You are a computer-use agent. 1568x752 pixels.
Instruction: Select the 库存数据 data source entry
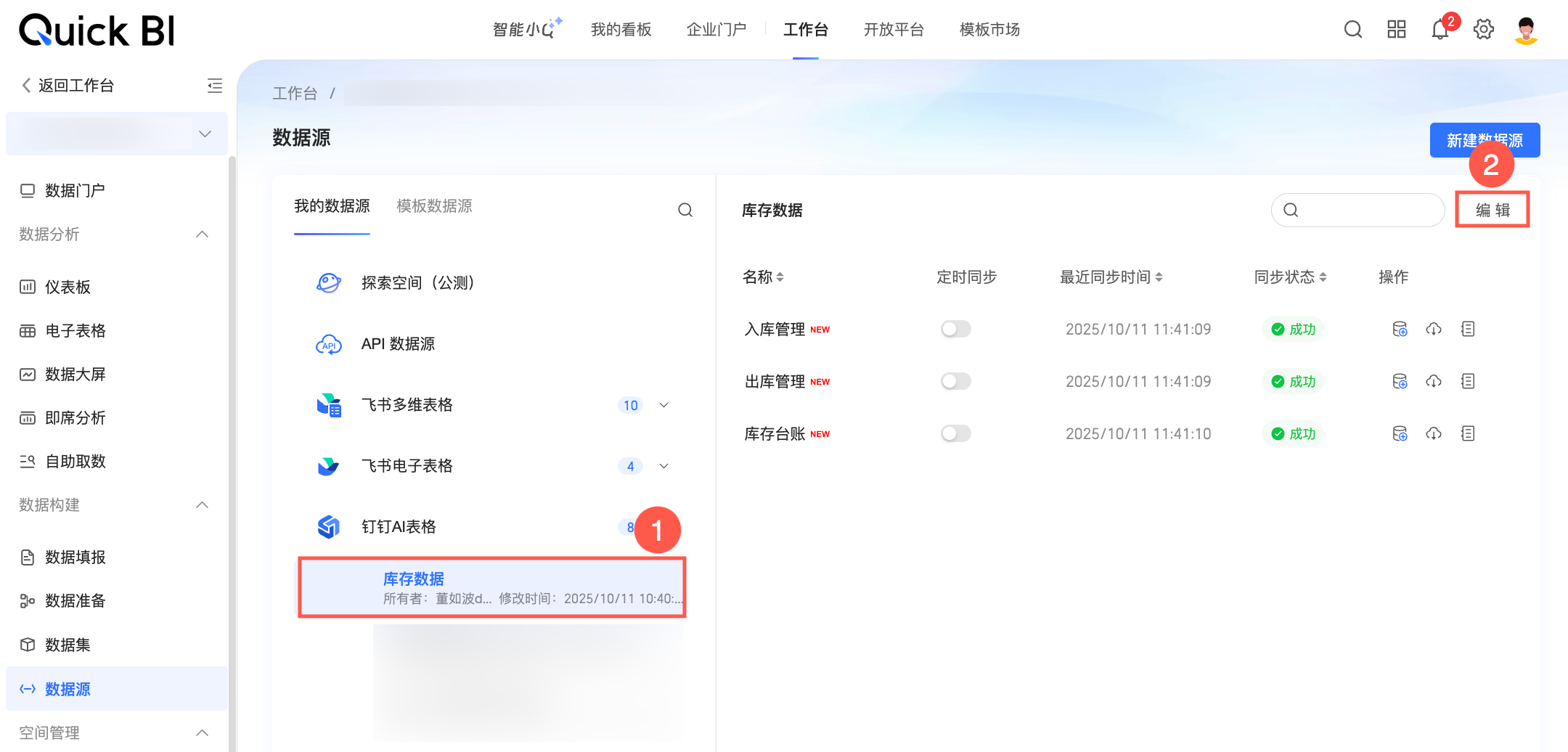492,587
